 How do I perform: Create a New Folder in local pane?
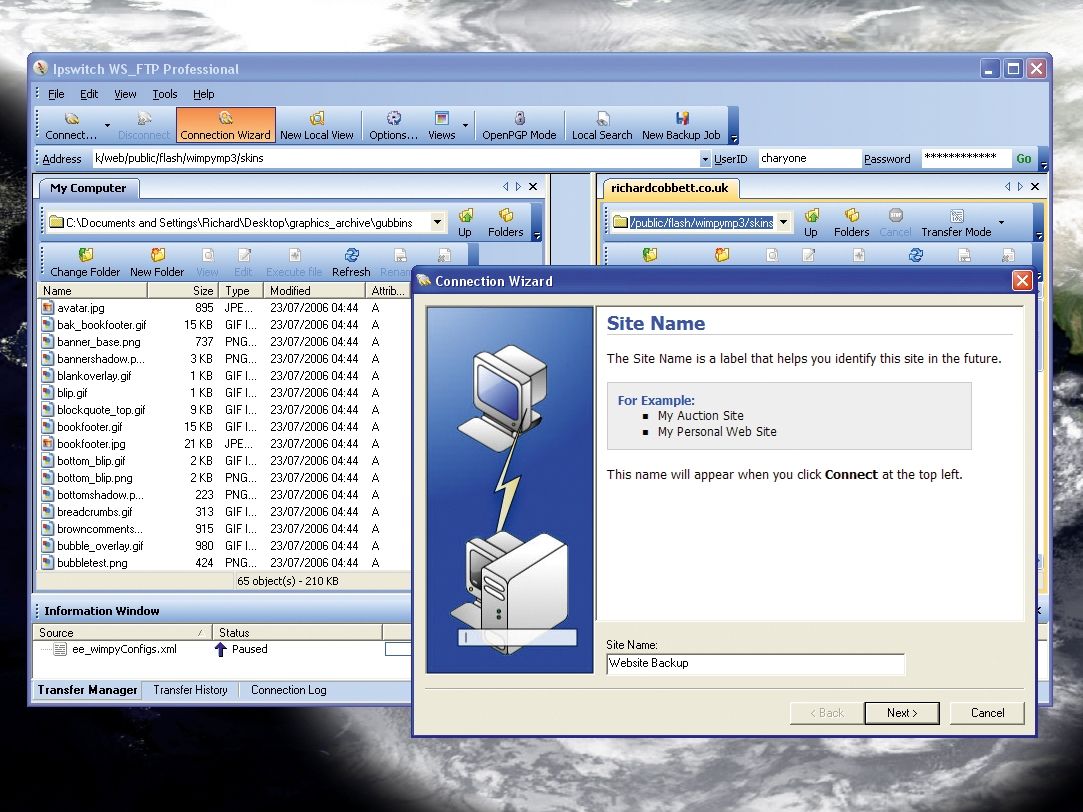157,262
